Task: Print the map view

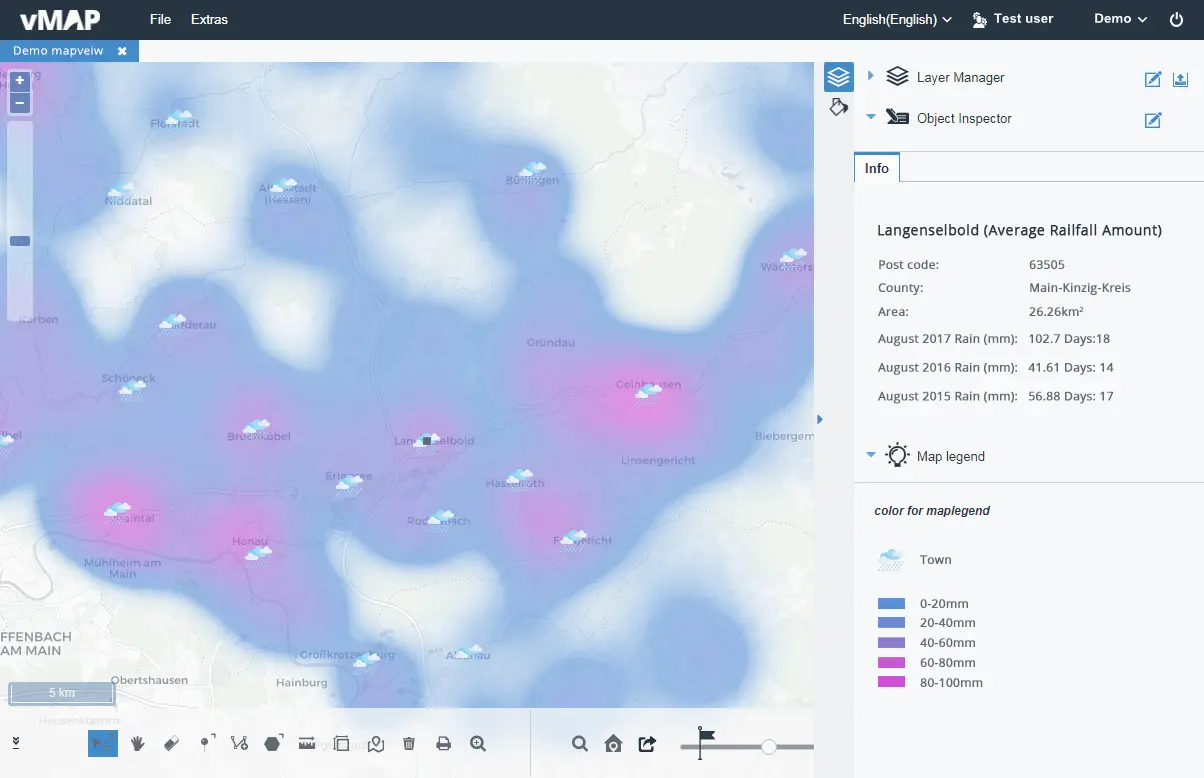Action: click(444, 743)
